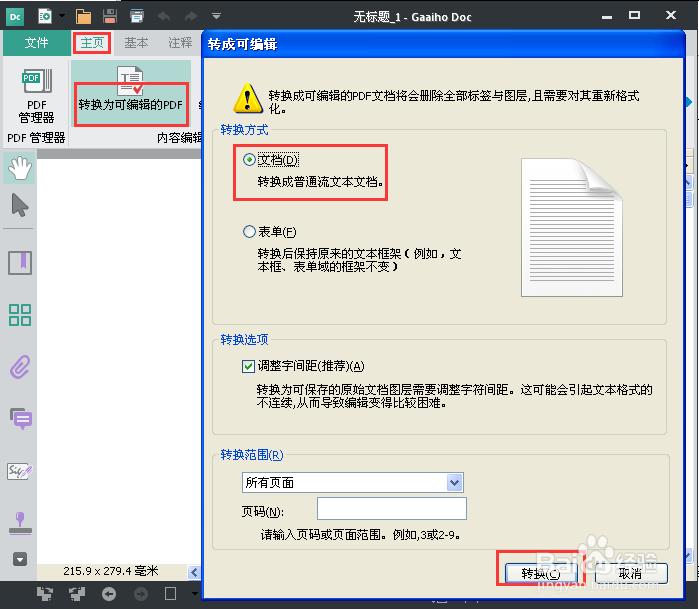The width and height of the screenshot is (699, 609).
Task: Switch to the 主页 ribbon tab
Action: point(92,43)
